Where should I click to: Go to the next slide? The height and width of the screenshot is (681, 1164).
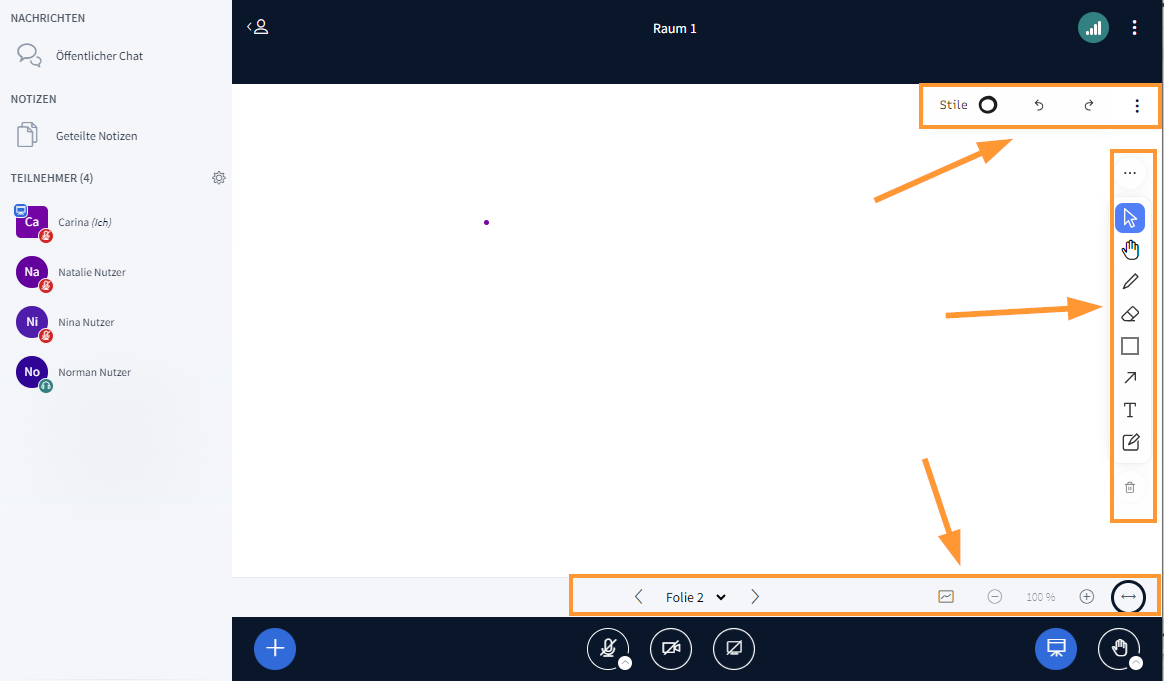tap(755, 597)
